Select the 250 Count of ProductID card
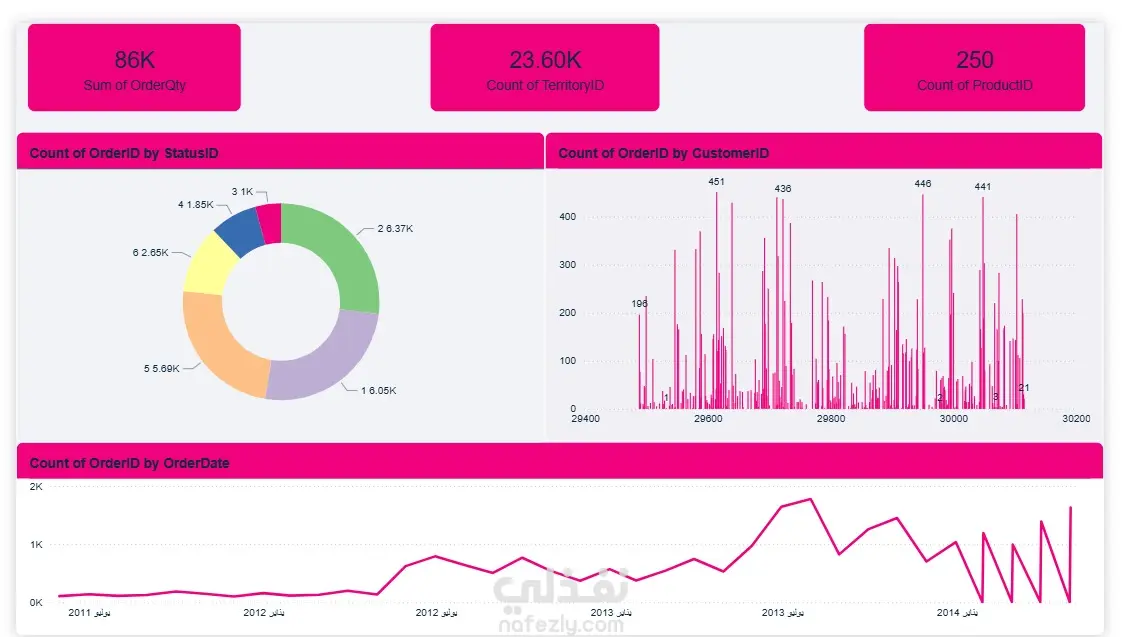 (975, 67)
